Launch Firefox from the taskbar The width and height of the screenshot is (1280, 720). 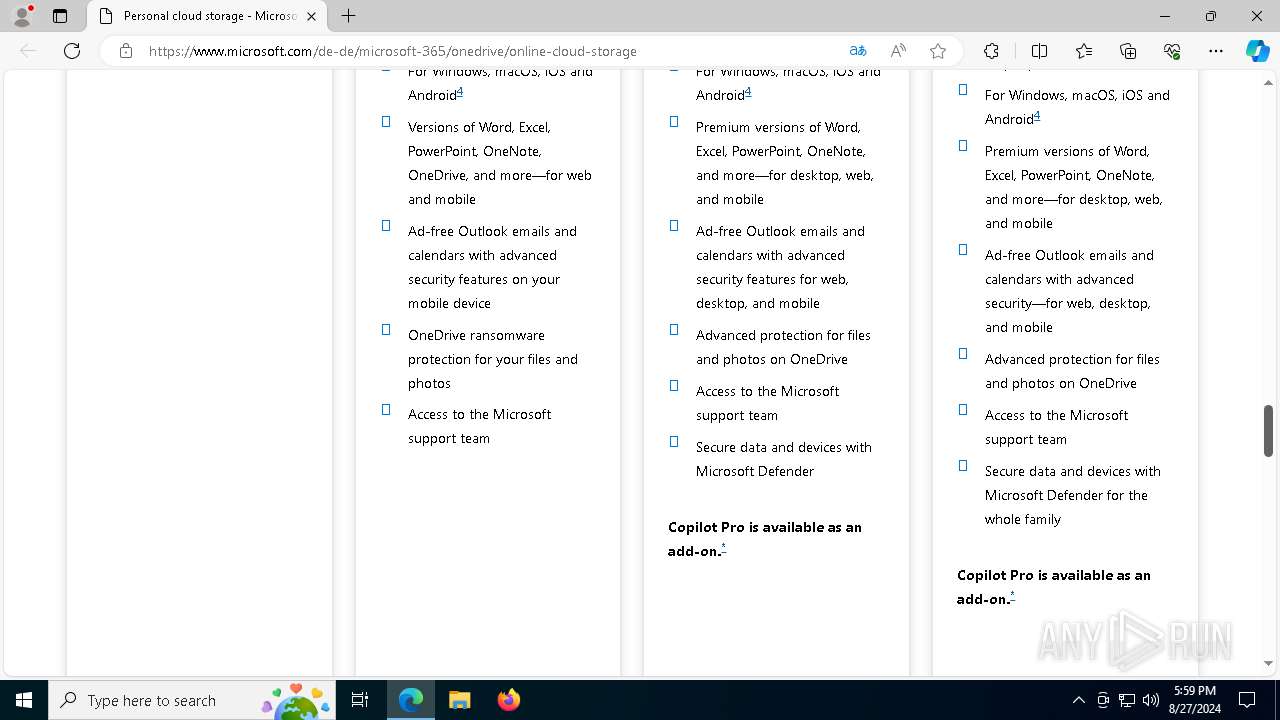point(508,700)
